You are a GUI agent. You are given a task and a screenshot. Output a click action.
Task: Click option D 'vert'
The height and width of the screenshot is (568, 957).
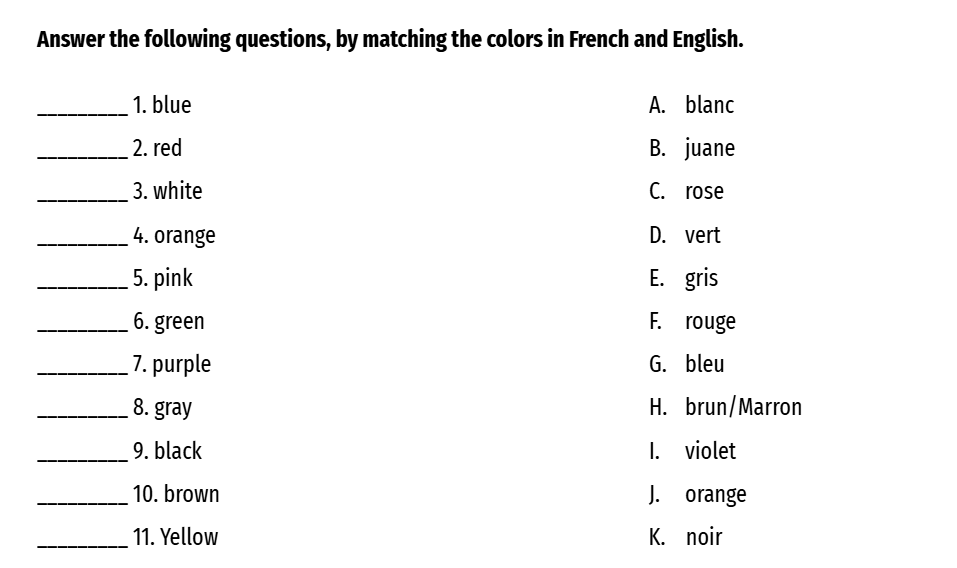[x=702, y=235]
